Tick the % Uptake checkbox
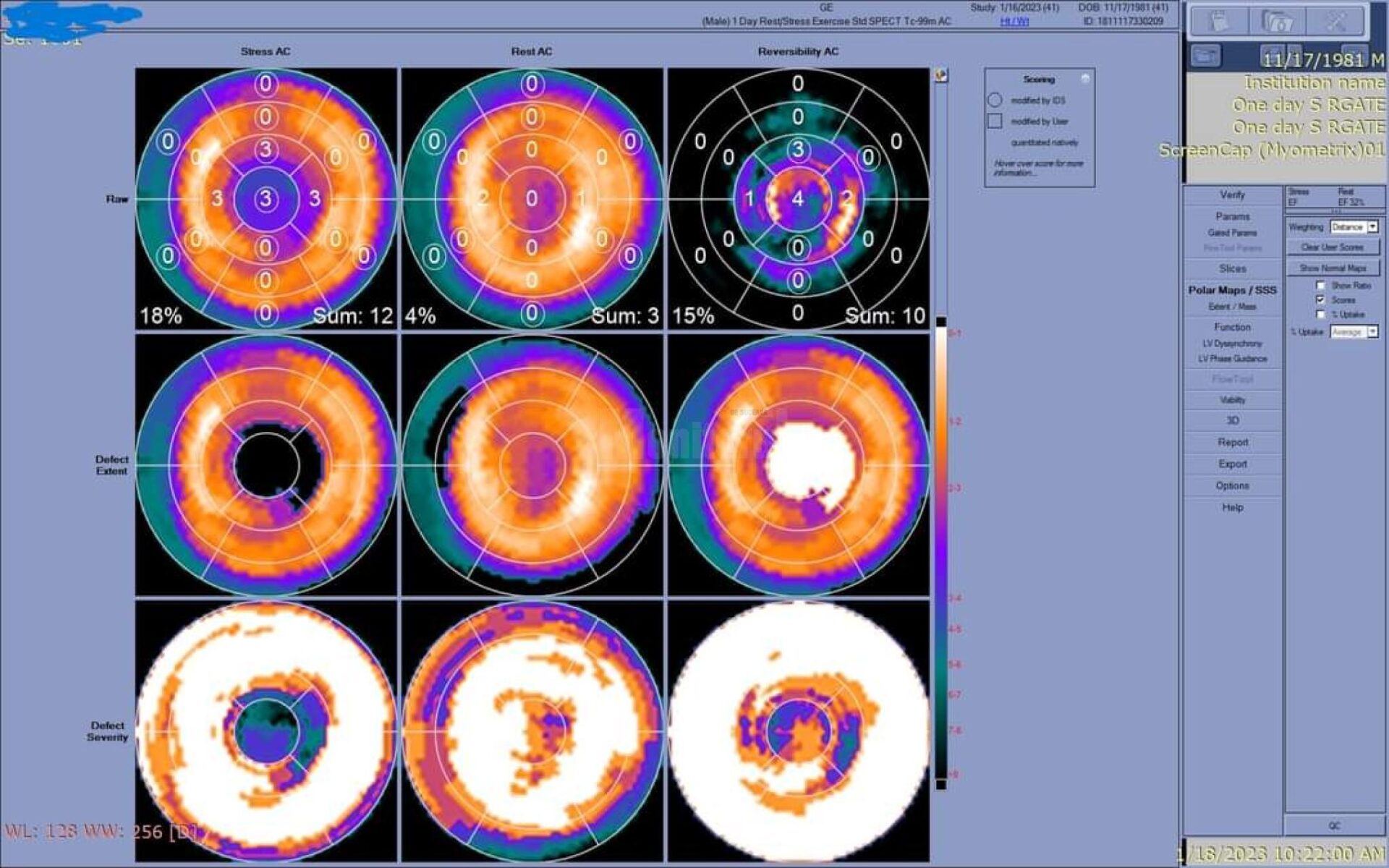 (1321, 314)
